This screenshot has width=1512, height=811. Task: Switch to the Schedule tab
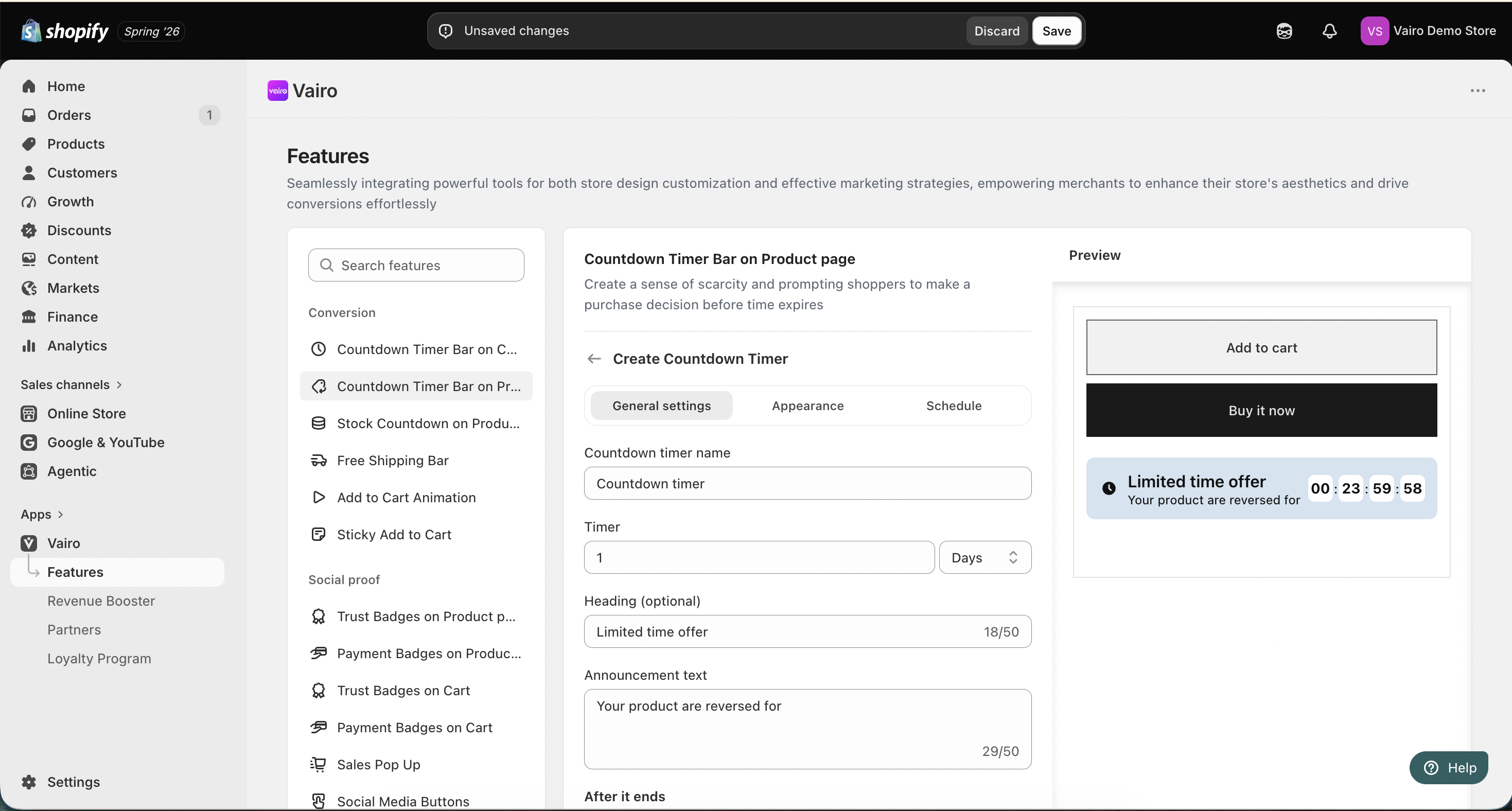[954, 405]
